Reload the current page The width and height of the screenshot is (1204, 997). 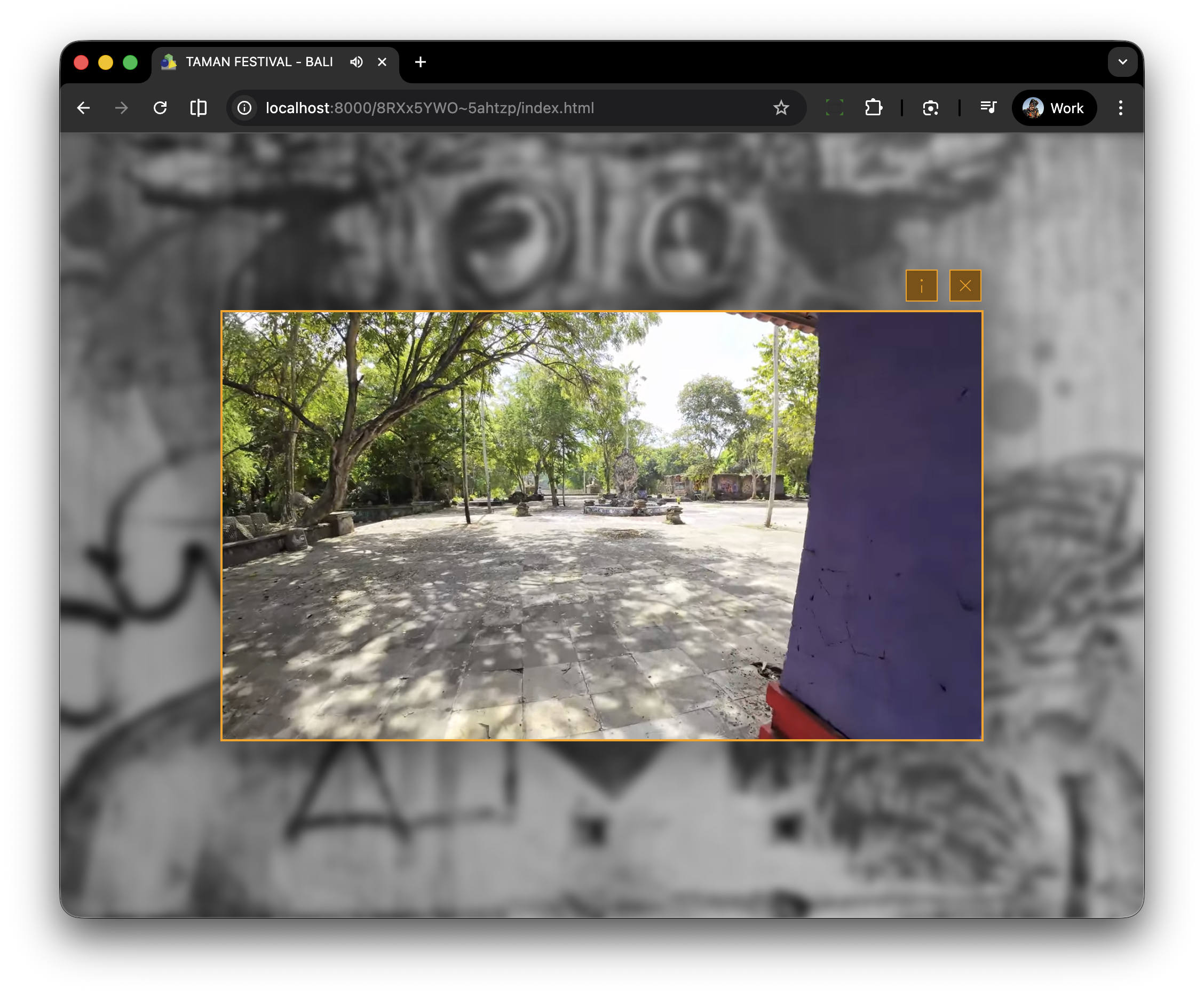[x=160, y=108]
